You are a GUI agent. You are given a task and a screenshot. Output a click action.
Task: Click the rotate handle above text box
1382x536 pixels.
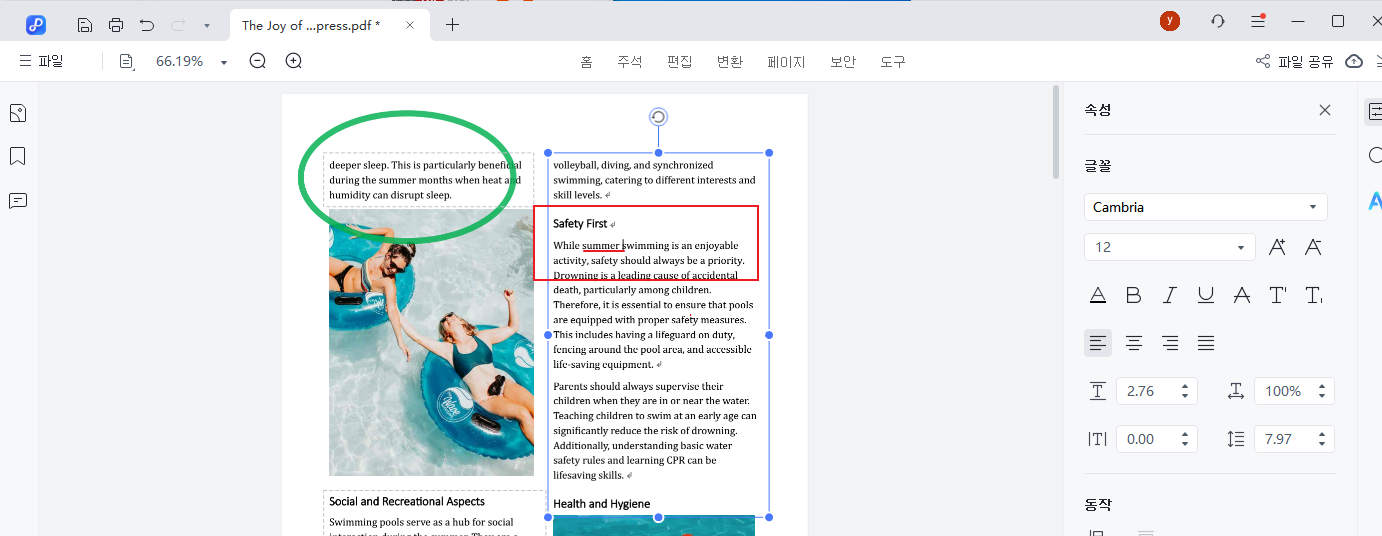tap(658, 117)
